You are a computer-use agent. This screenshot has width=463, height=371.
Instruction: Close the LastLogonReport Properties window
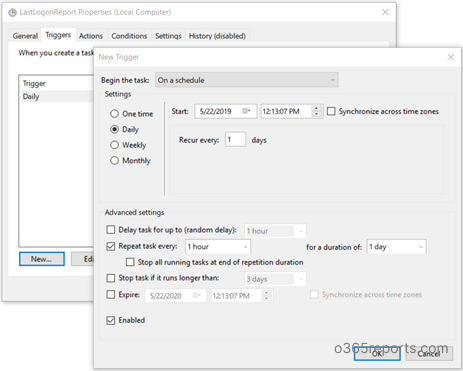pos(385,12)
